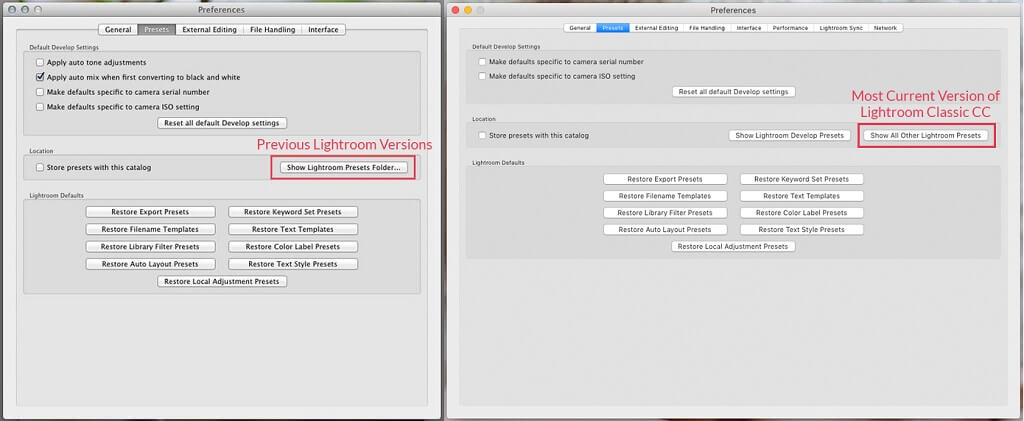This screenshot has height=421, width=1024.
Task: Enable camera serial number defaults in Classic CC window
Action: [x=483, y=62]
